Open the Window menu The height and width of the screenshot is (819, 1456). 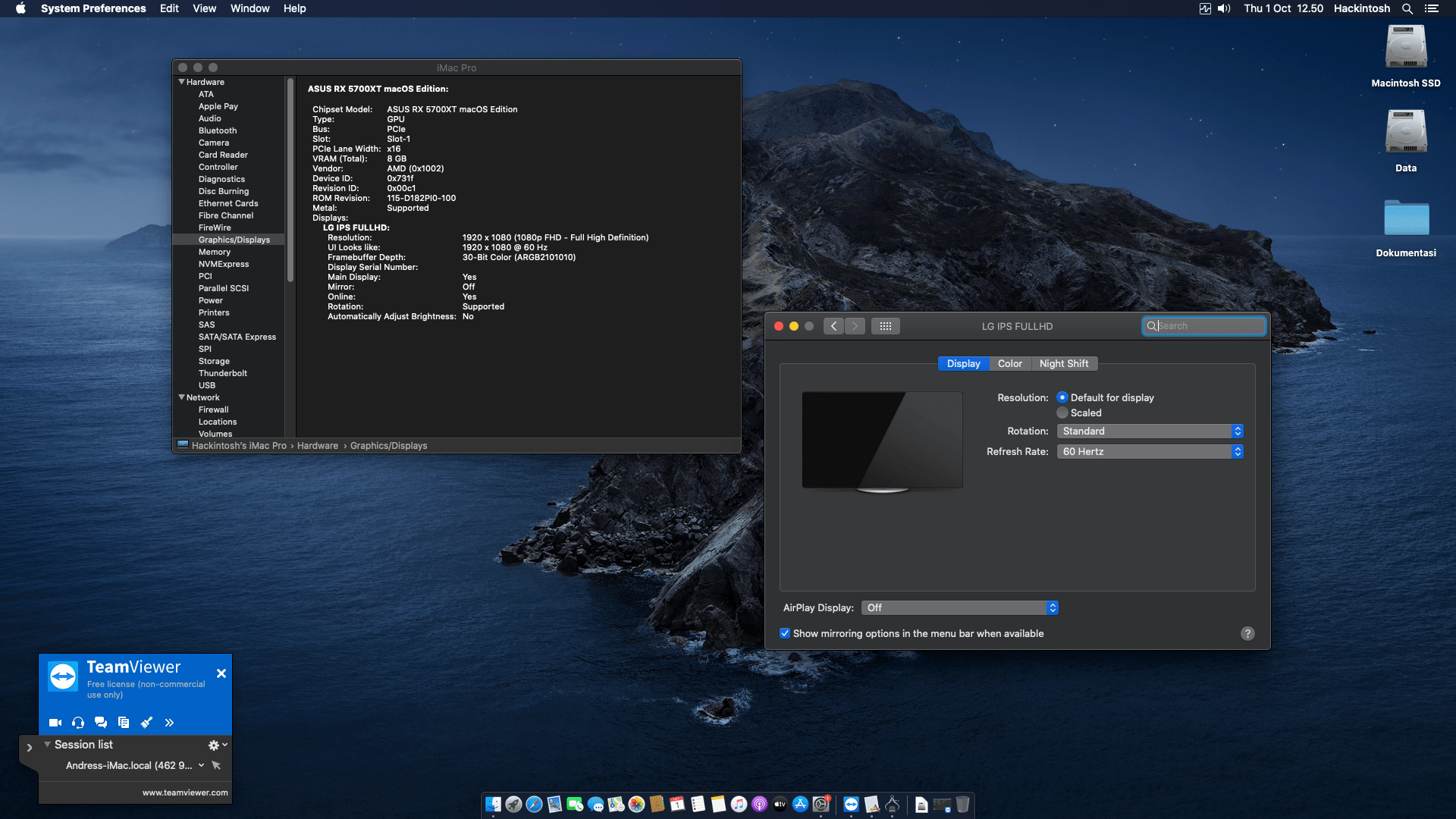250,8
